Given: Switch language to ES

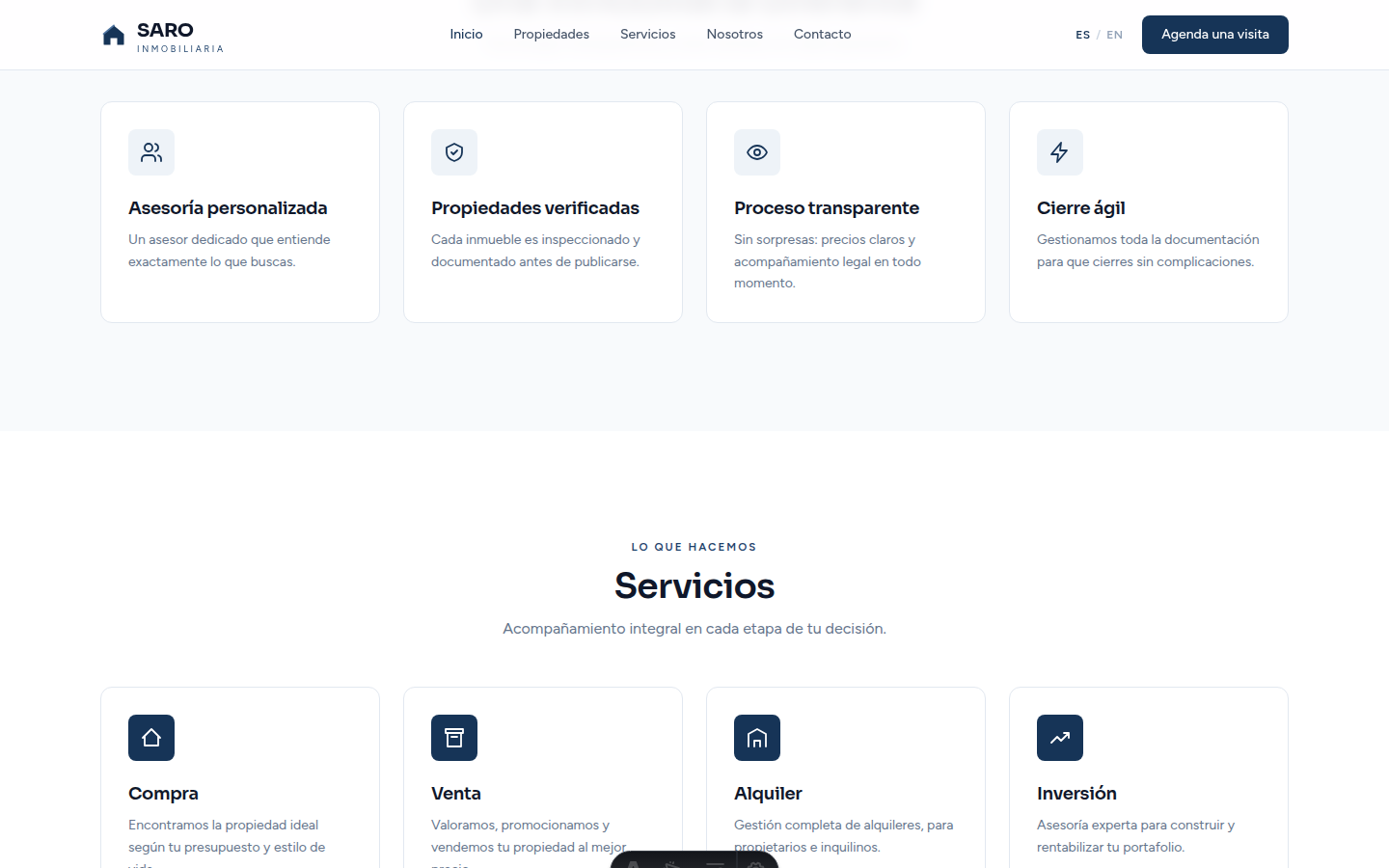Looking at the screenshot, I should point(1082,35).
